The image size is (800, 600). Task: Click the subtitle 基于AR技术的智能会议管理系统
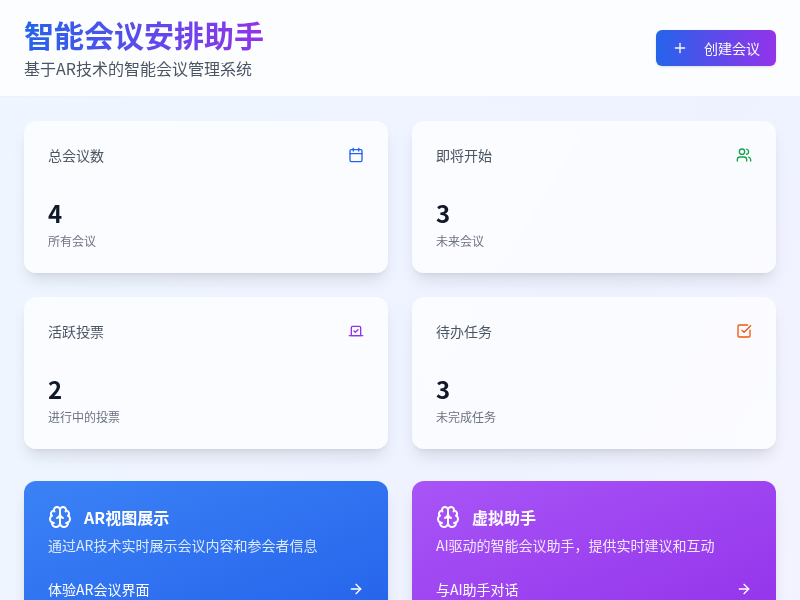click(x=138, y=69)
